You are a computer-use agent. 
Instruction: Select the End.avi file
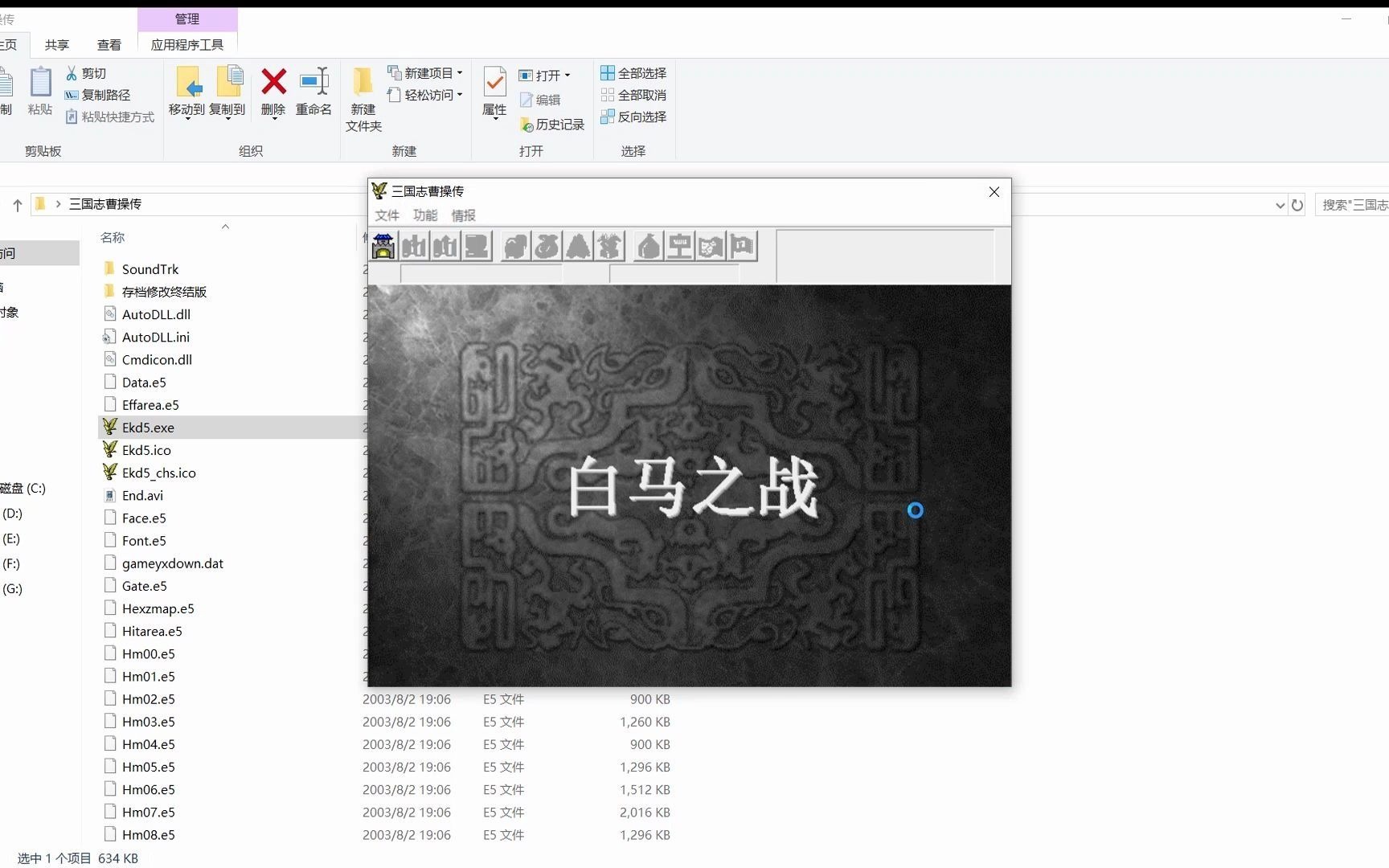click(x=142, y=496)
